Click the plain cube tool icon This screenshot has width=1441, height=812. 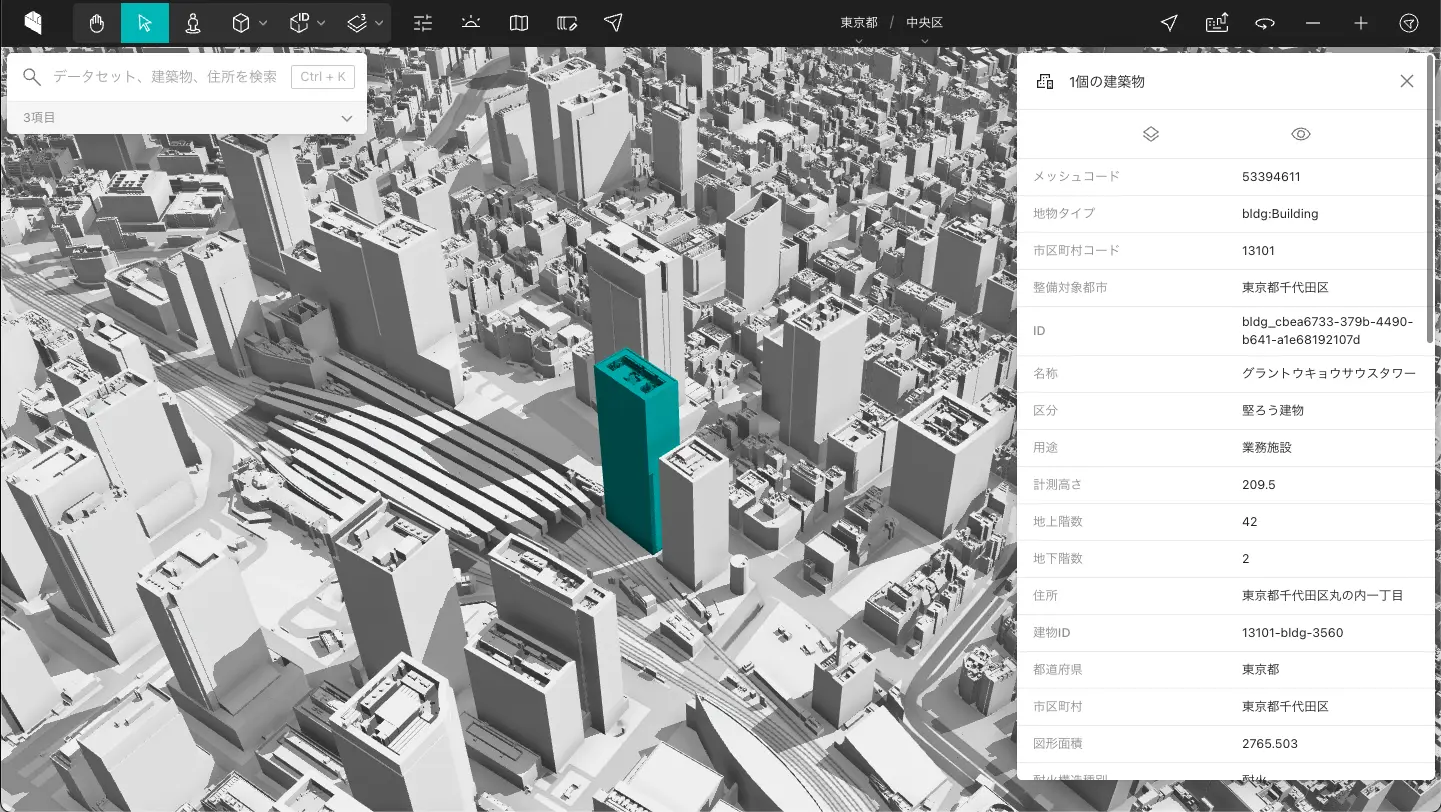240,23
